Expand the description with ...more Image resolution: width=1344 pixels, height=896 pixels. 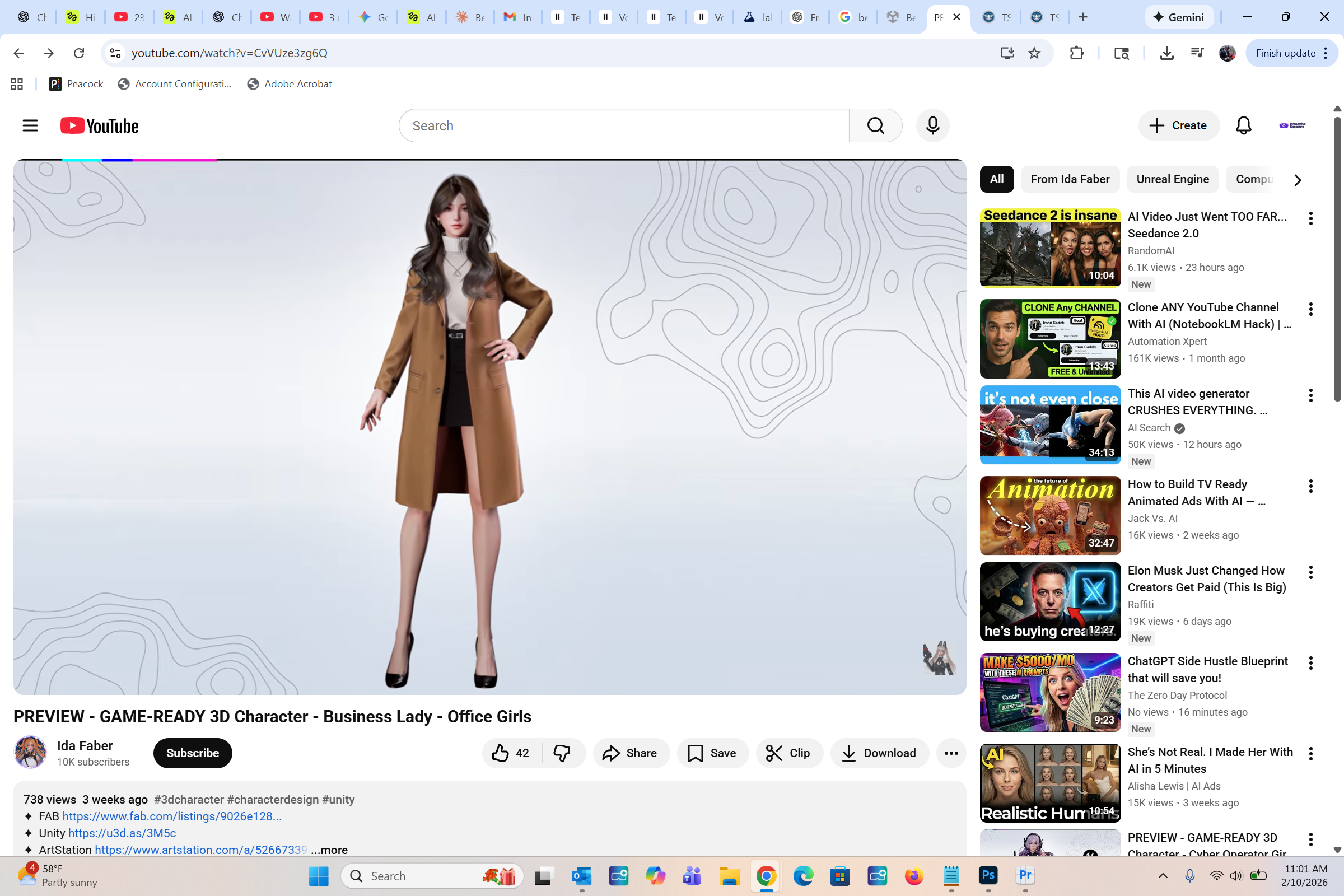(329, 850)
